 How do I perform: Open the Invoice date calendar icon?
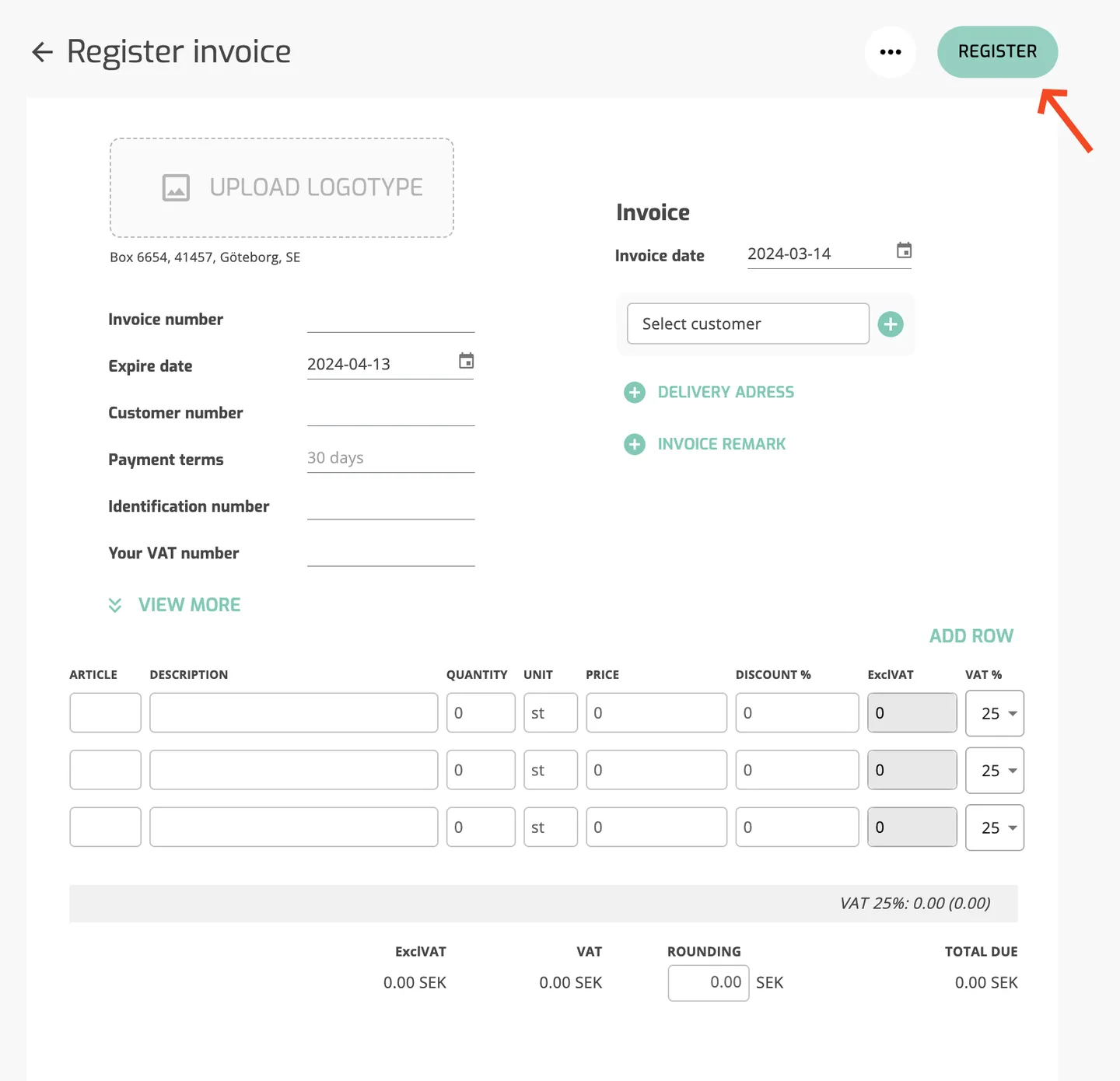coord(904,250)
